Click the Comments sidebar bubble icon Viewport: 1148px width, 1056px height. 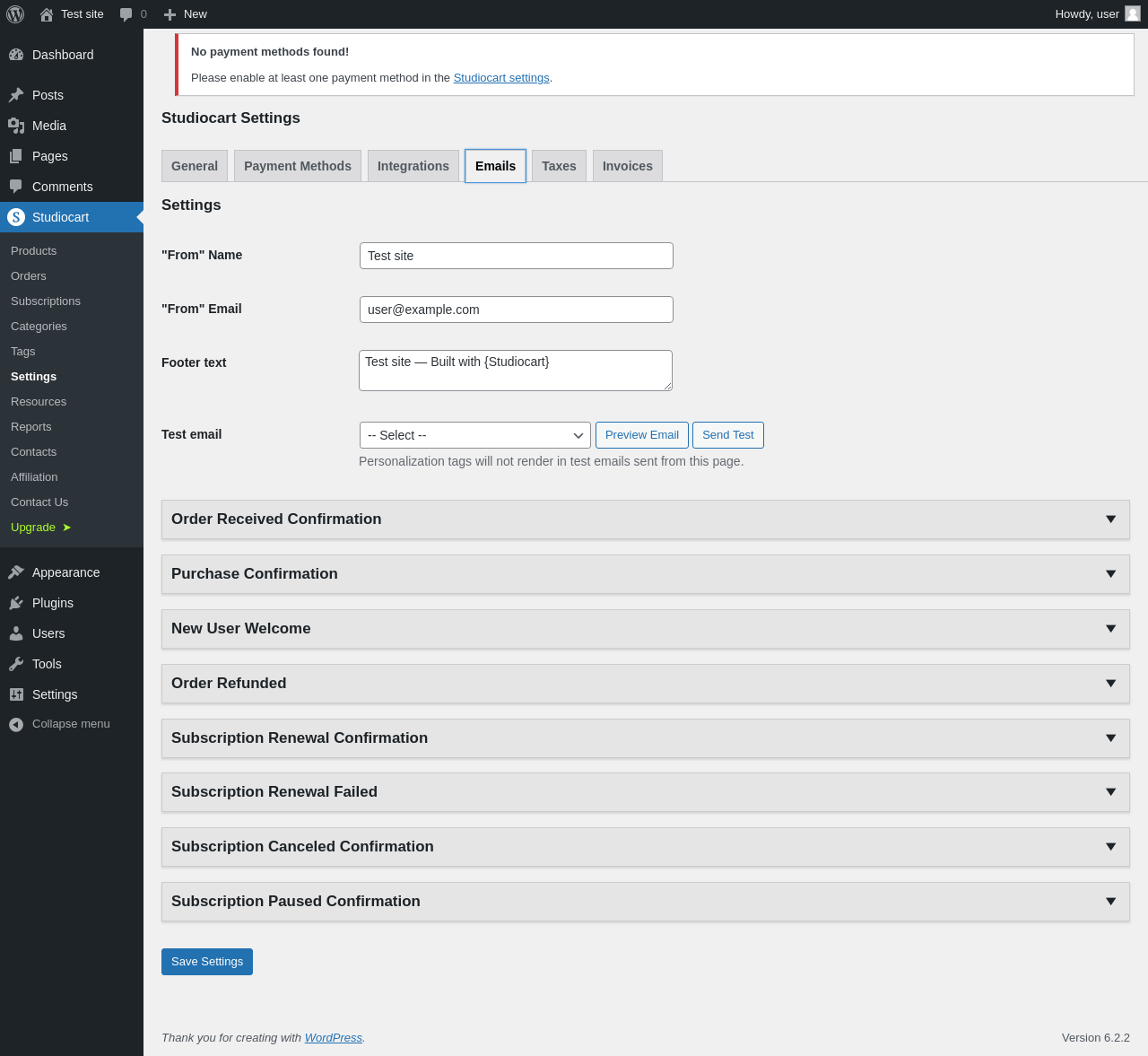(16, 187)
